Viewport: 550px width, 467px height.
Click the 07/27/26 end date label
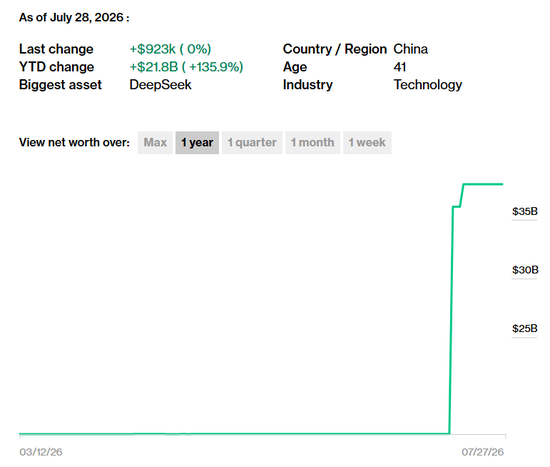pyautogui.click(x=483, y=452)
